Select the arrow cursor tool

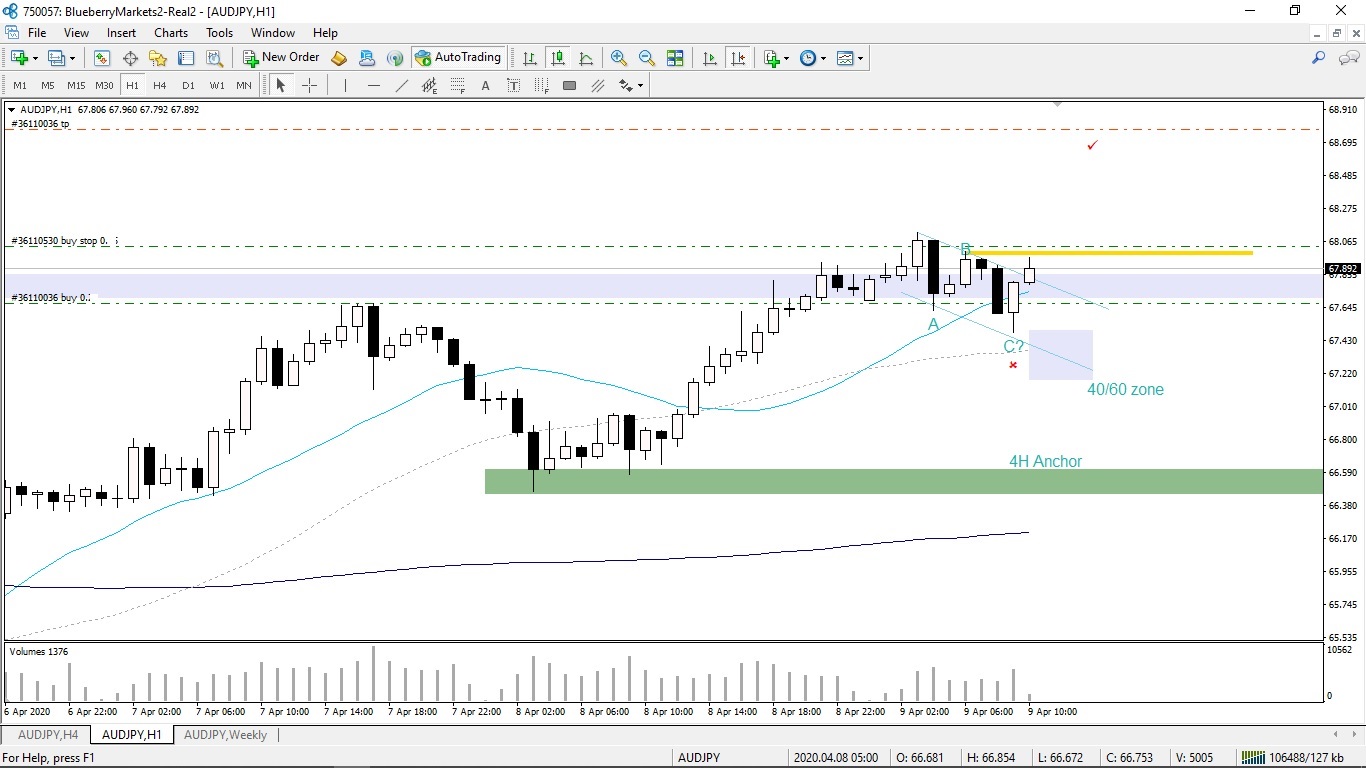pos(281,86)
